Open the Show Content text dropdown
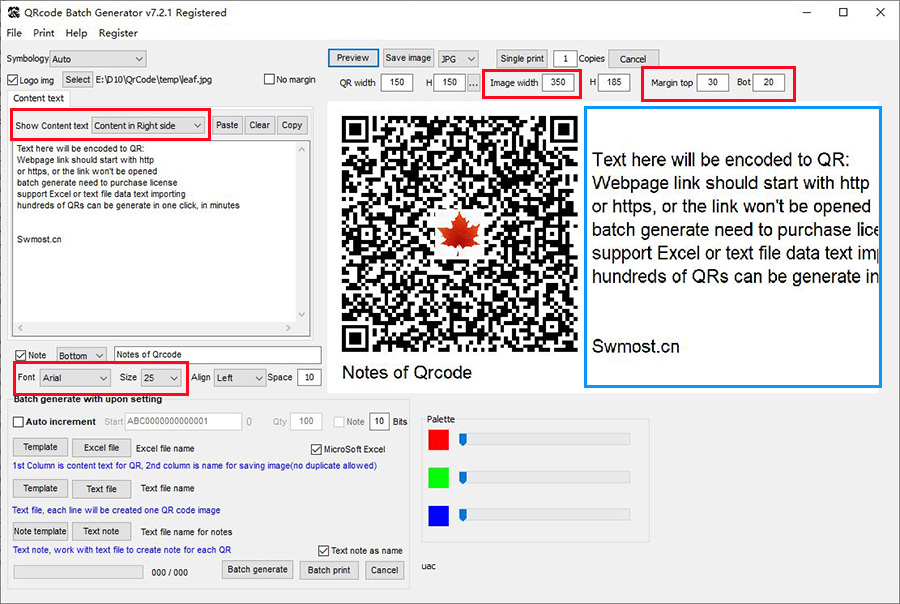 (x=148, y=125)
